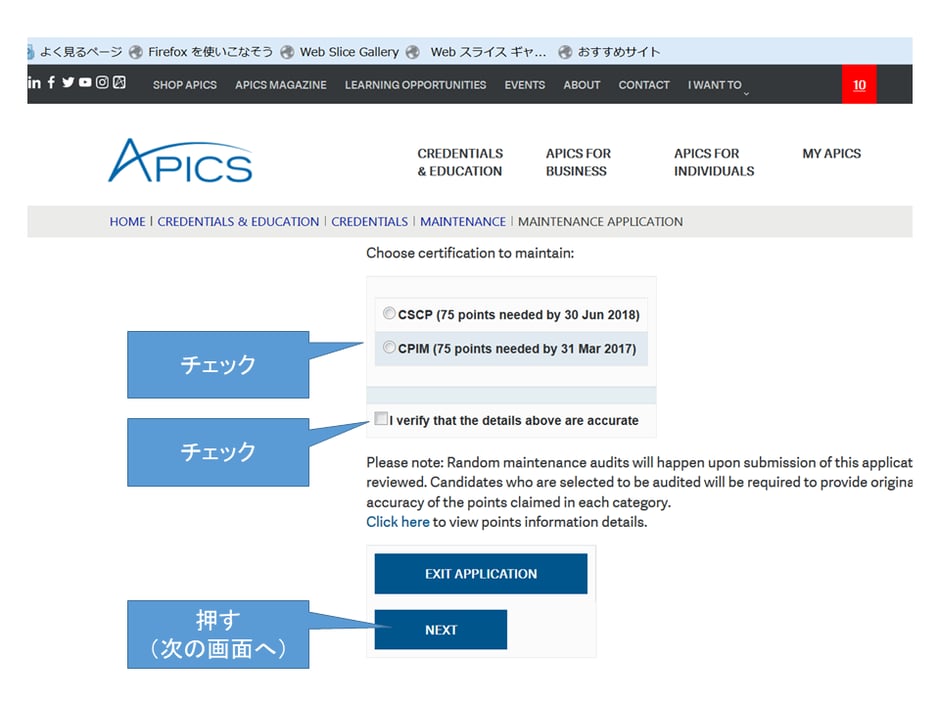
Task: Click the NEXT button
Action: click(x=441, y=629)
